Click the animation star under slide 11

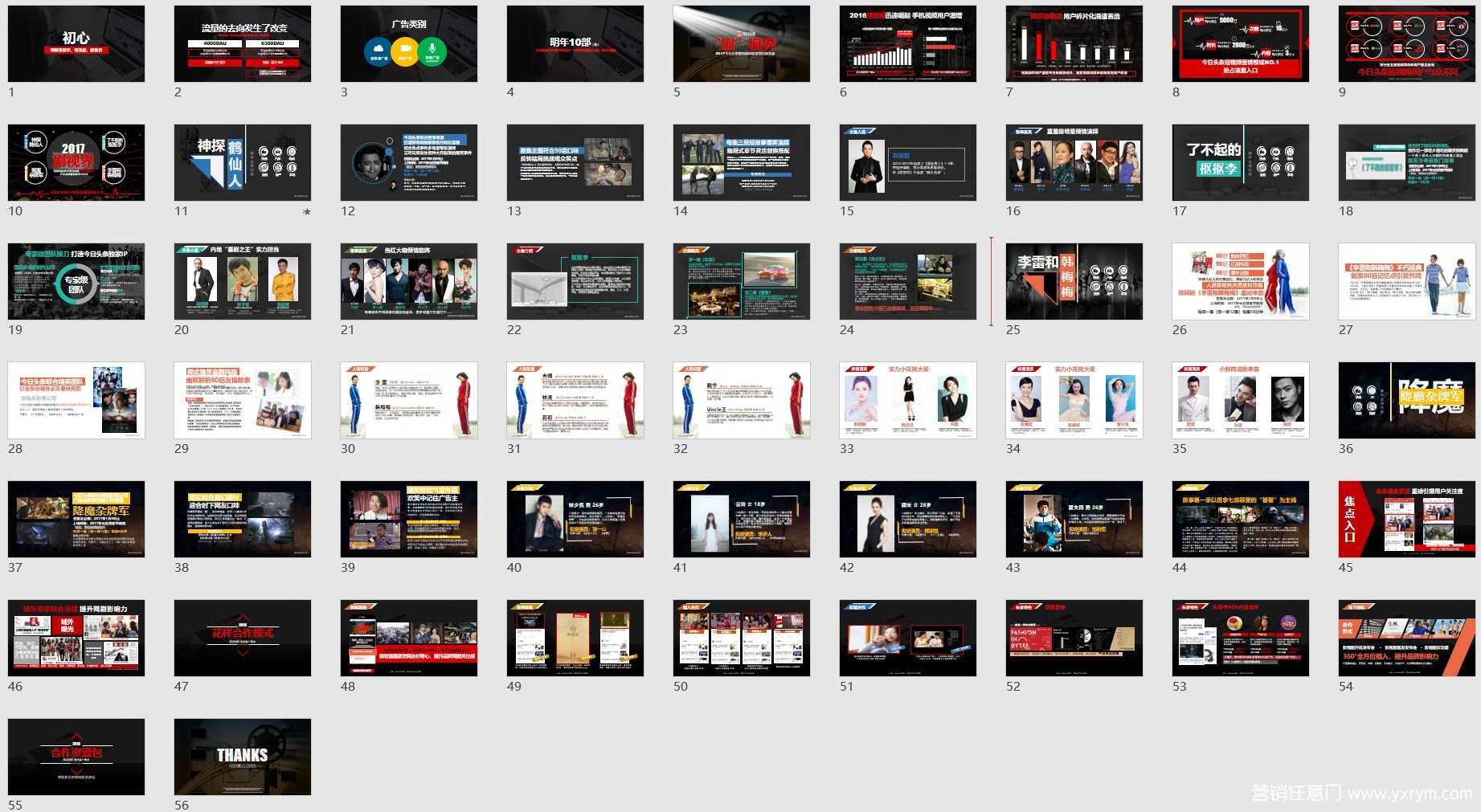tap(307, 212)
